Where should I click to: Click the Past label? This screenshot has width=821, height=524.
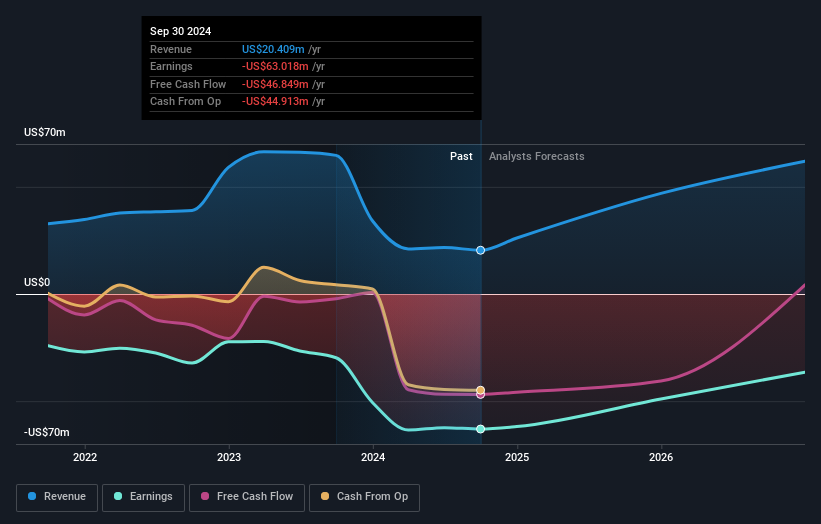pos(461,156)
